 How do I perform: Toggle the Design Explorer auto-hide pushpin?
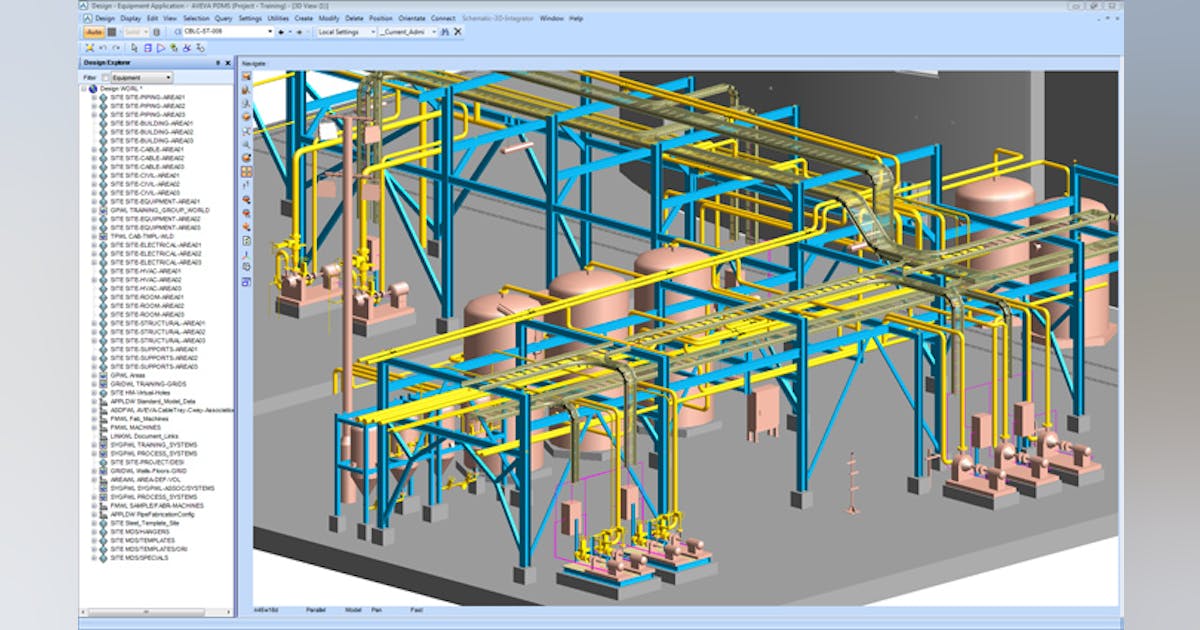coord(218,62)
